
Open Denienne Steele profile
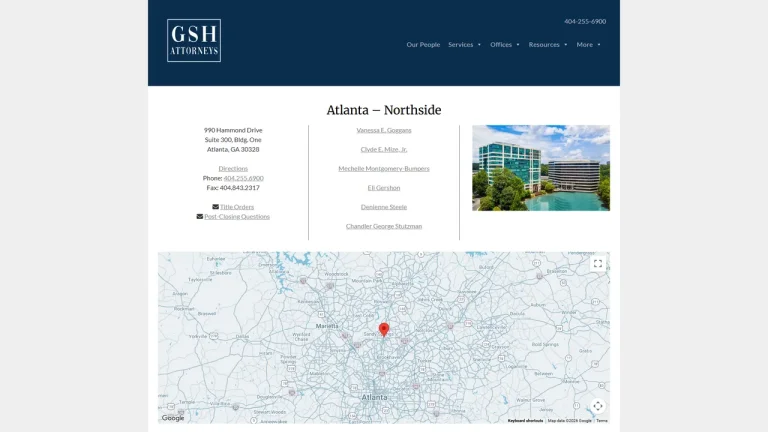(384, 207)
